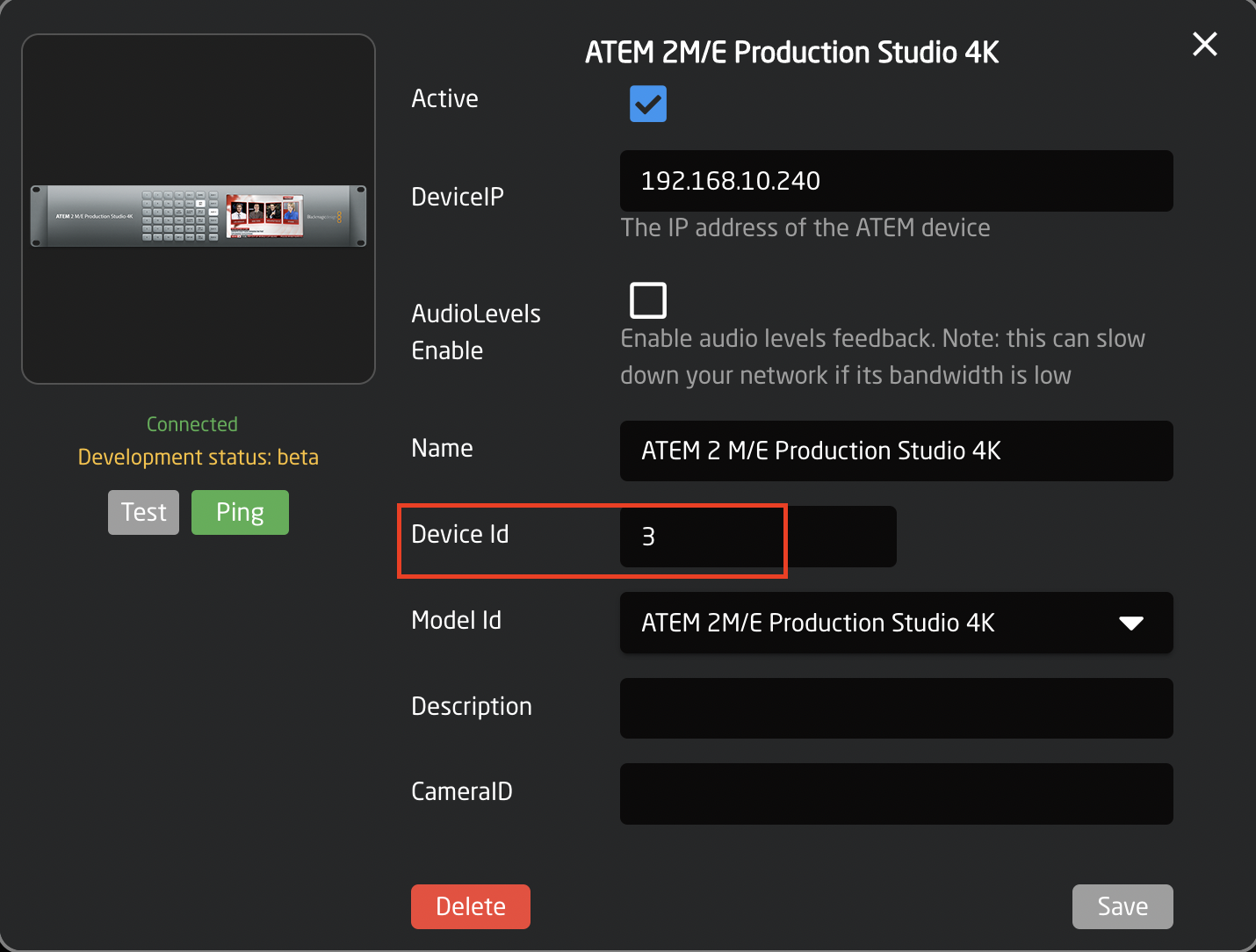The height and width of the screenshot is (952, 1256).
Task: Open the Model Id dropdown
Action: click(896, 623)
